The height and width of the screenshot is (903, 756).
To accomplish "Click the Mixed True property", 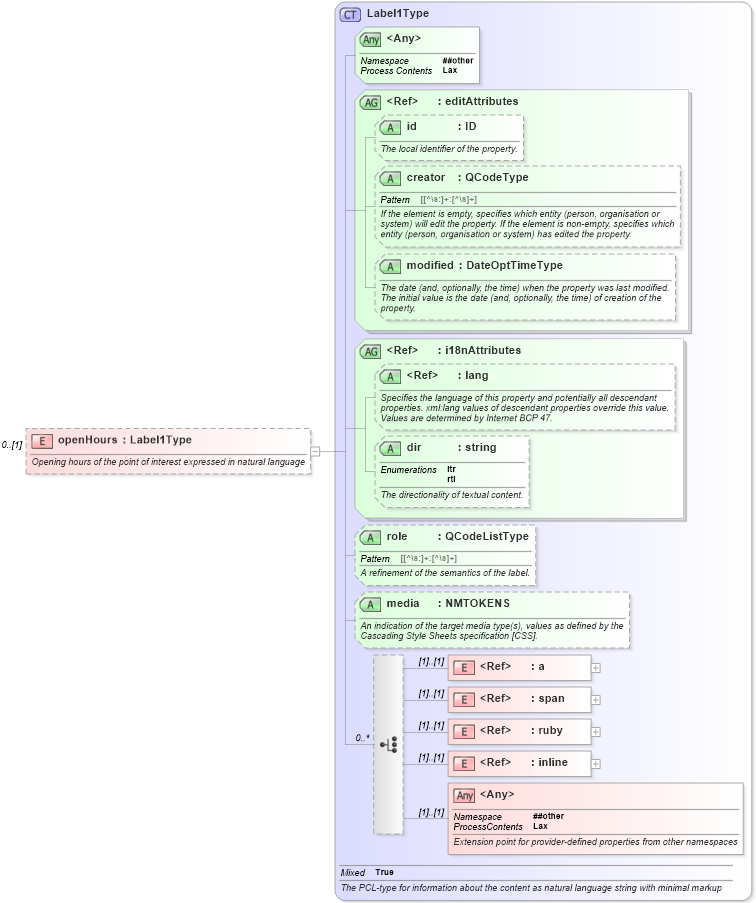I will coord(367,872).
